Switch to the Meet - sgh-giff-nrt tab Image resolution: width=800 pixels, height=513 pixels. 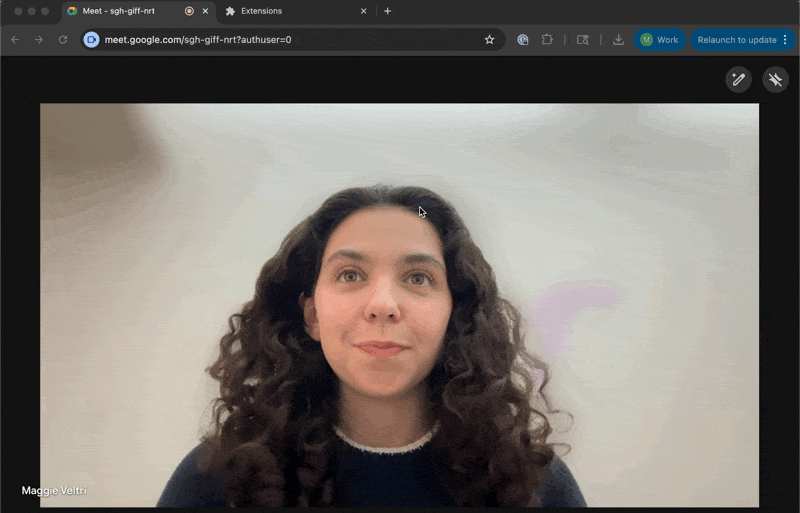137,11
